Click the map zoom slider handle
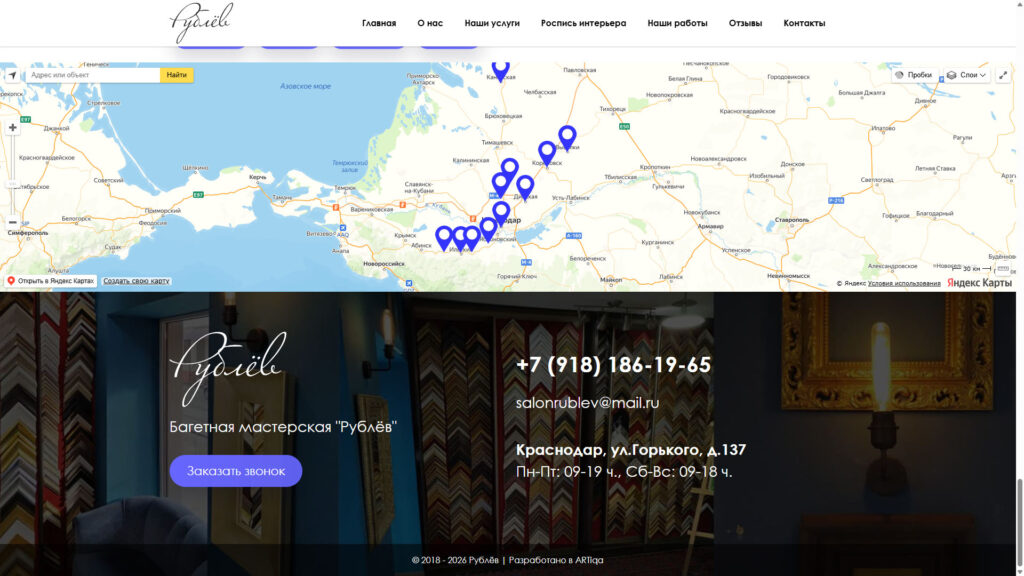 point(12,184)
